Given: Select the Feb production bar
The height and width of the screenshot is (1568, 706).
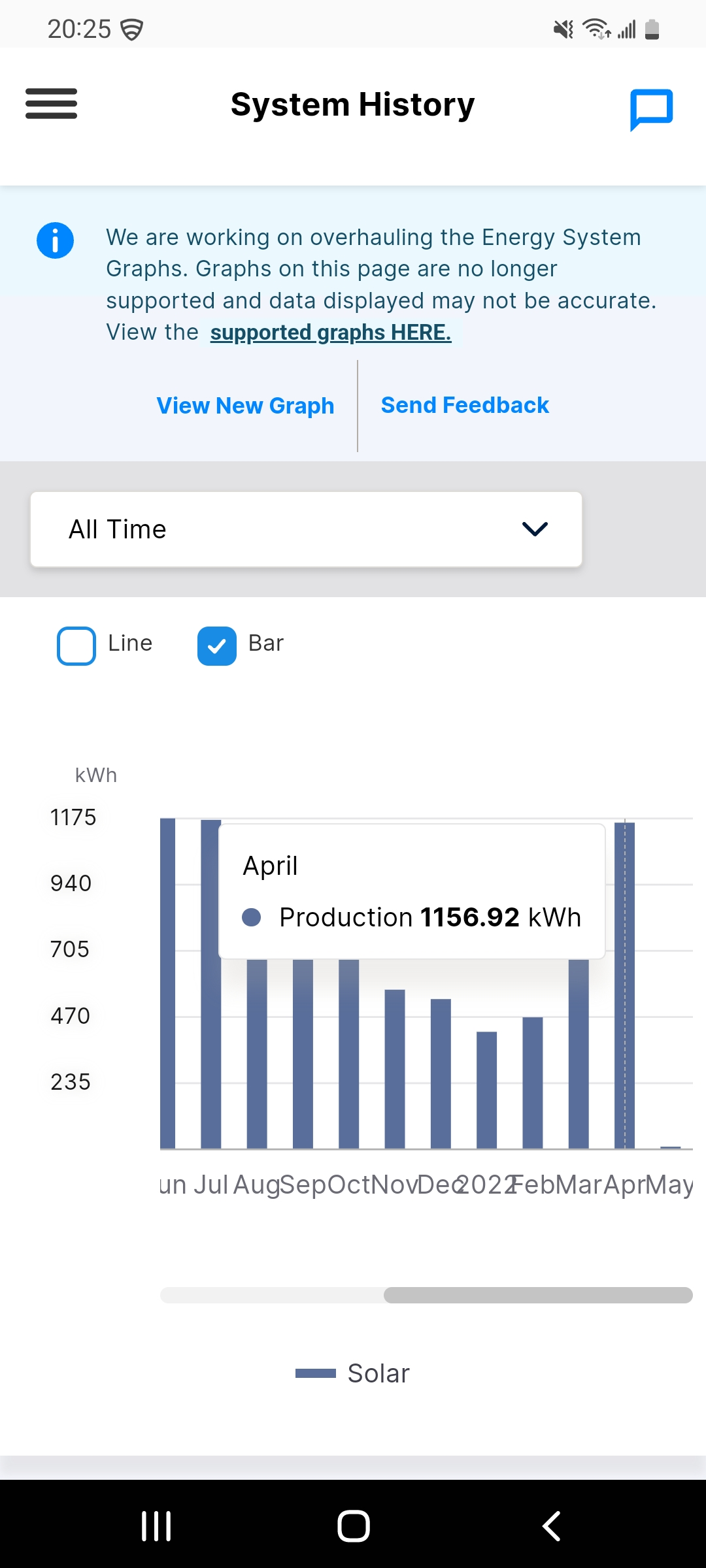Looking at the screenshot, I should pos(533,1083).
